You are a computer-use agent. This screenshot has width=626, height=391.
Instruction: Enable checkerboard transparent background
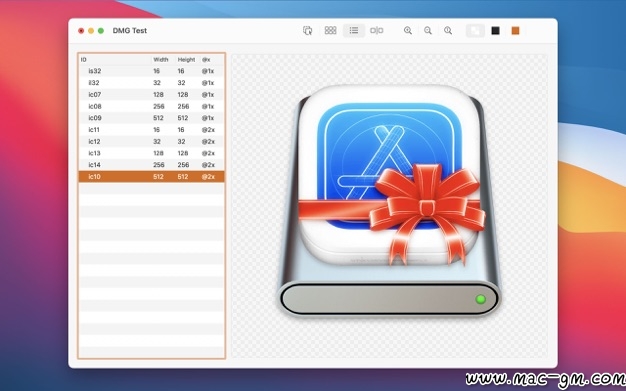pos(475,30)
